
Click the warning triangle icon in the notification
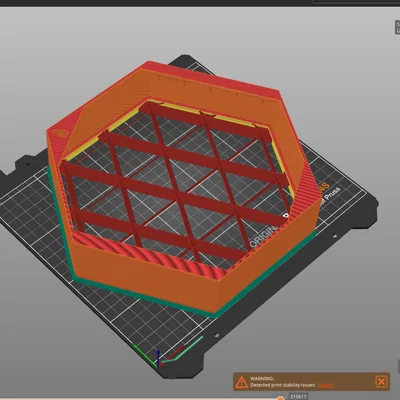coord(241,382)
